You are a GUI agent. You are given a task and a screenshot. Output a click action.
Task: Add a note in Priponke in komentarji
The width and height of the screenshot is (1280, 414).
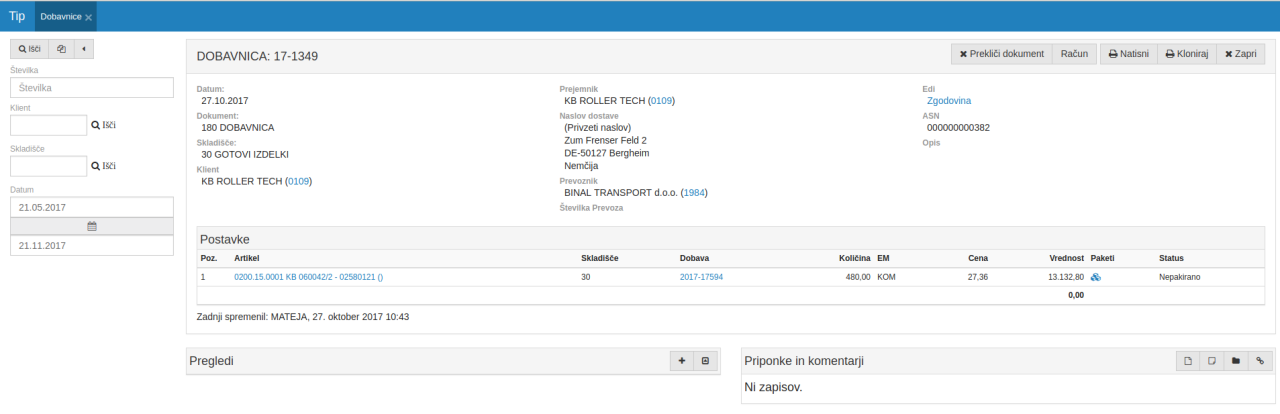coord(1212,361)
